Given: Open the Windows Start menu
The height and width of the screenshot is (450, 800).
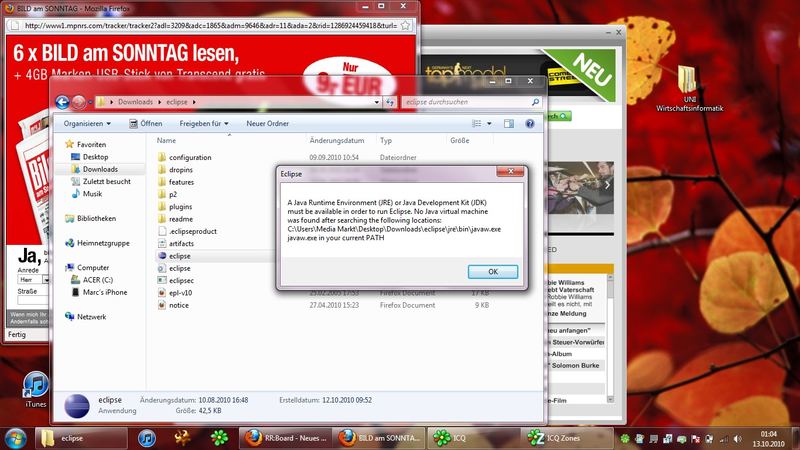Looking at the screenshot, I should [x=15, y=438].
